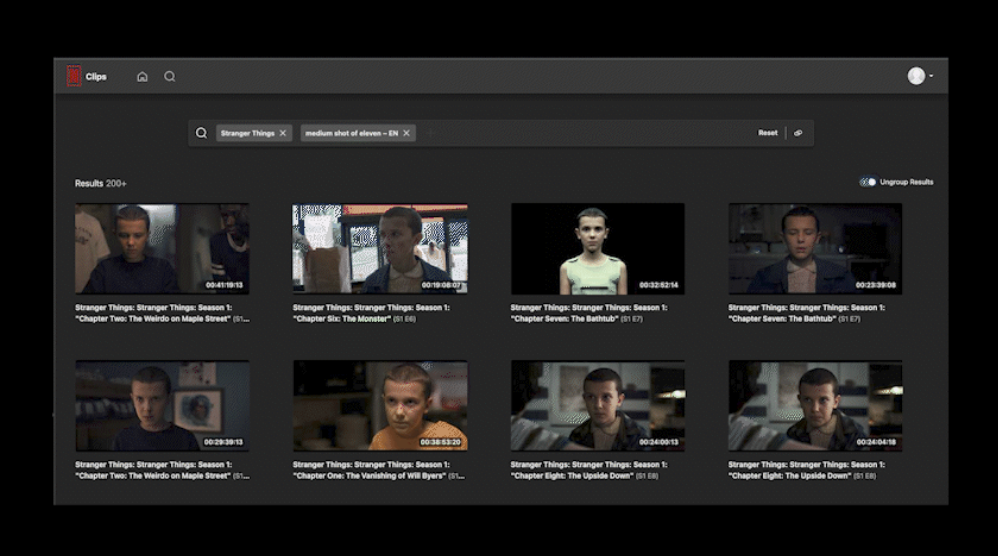Play the clip timestamped 00:32:52:14

(x=598, y=249)
